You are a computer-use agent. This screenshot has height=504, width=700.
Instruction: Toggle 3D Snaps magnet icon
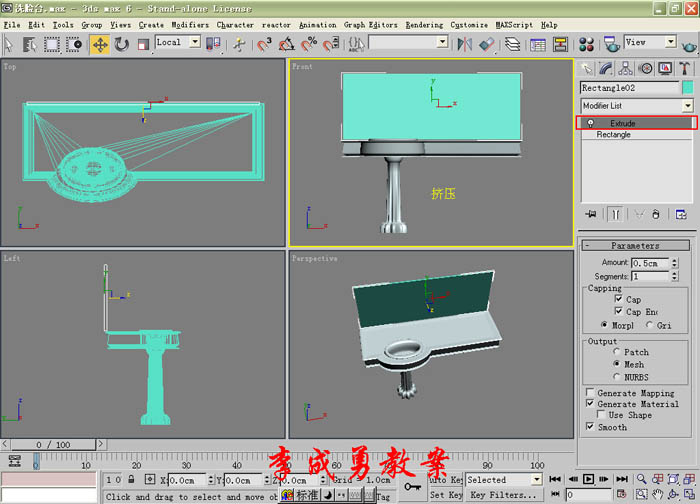(x=264, y=44)
